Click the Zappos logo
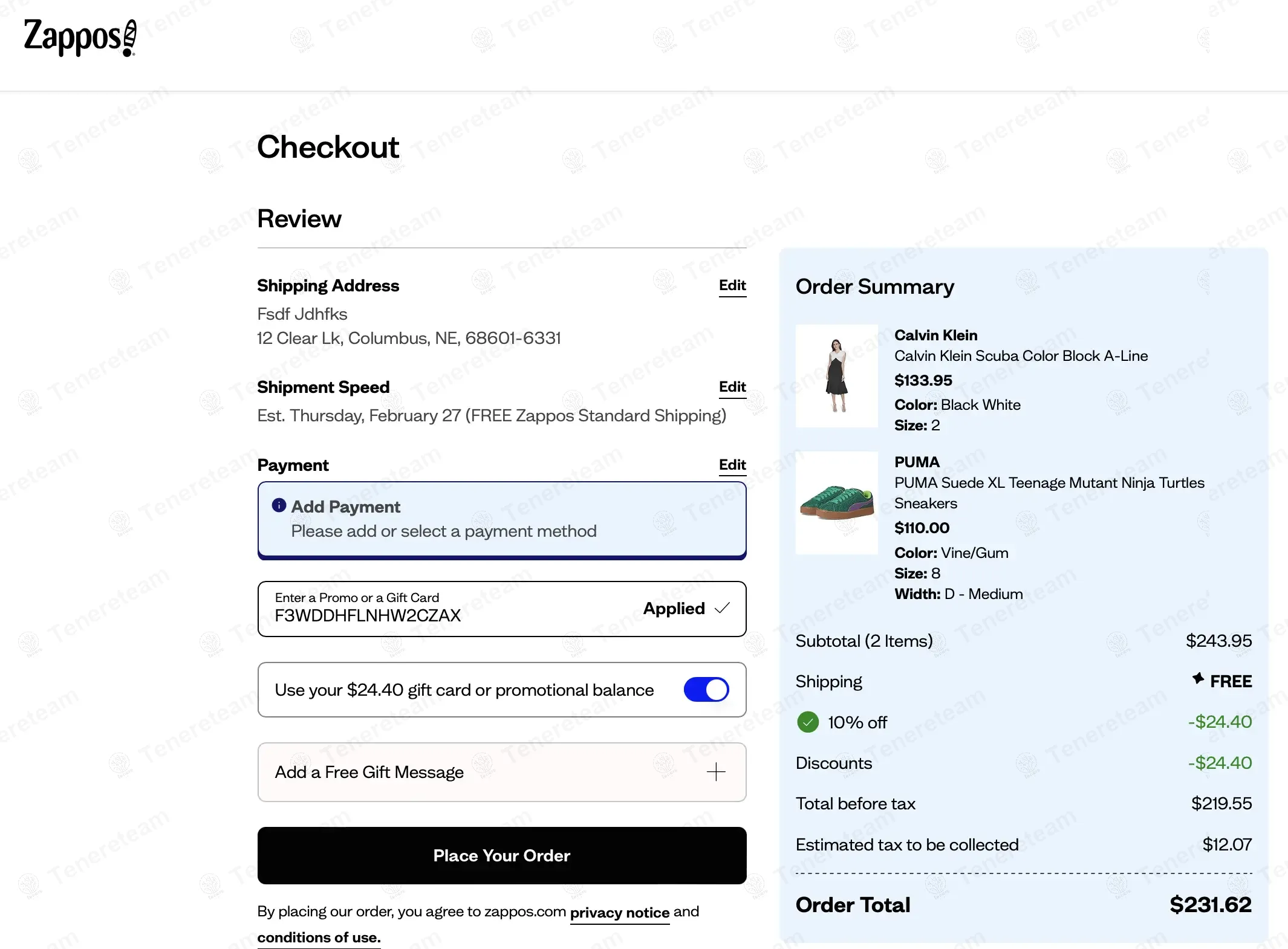The height and width of the screenshot is (949, 1288). [x=80, y=37]
